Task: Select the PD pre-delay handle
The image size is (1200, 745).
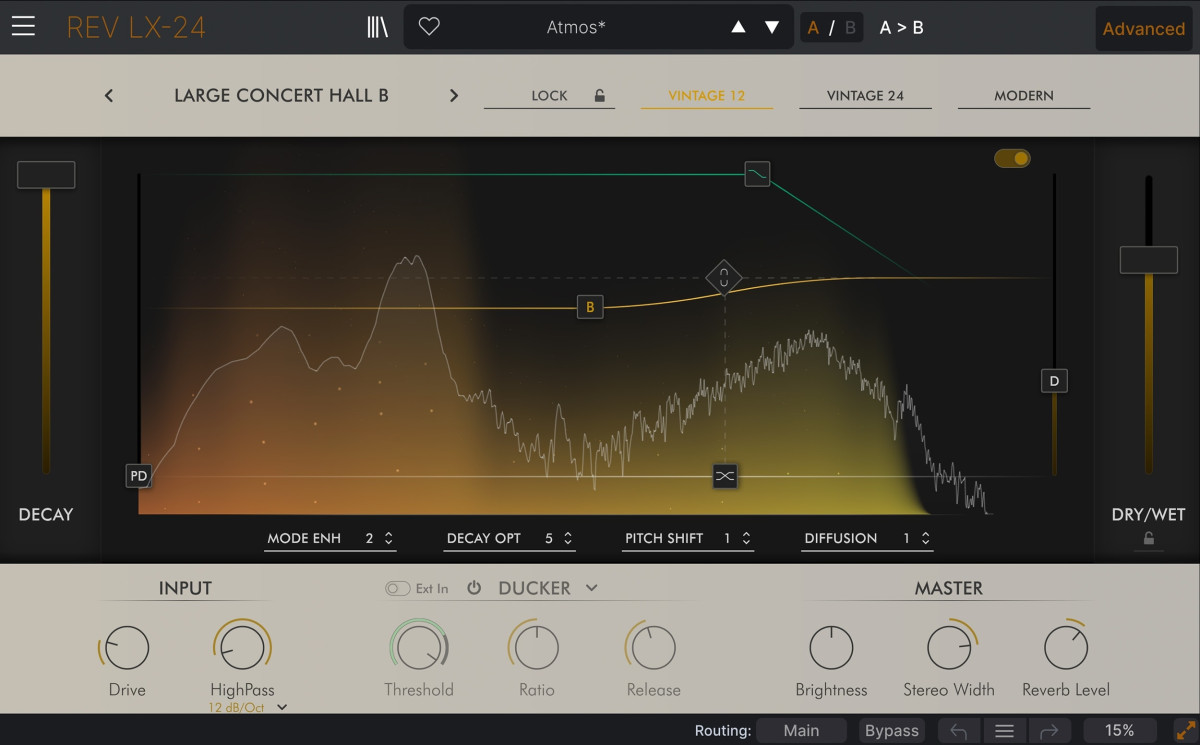Action: (x=138, y=476)
